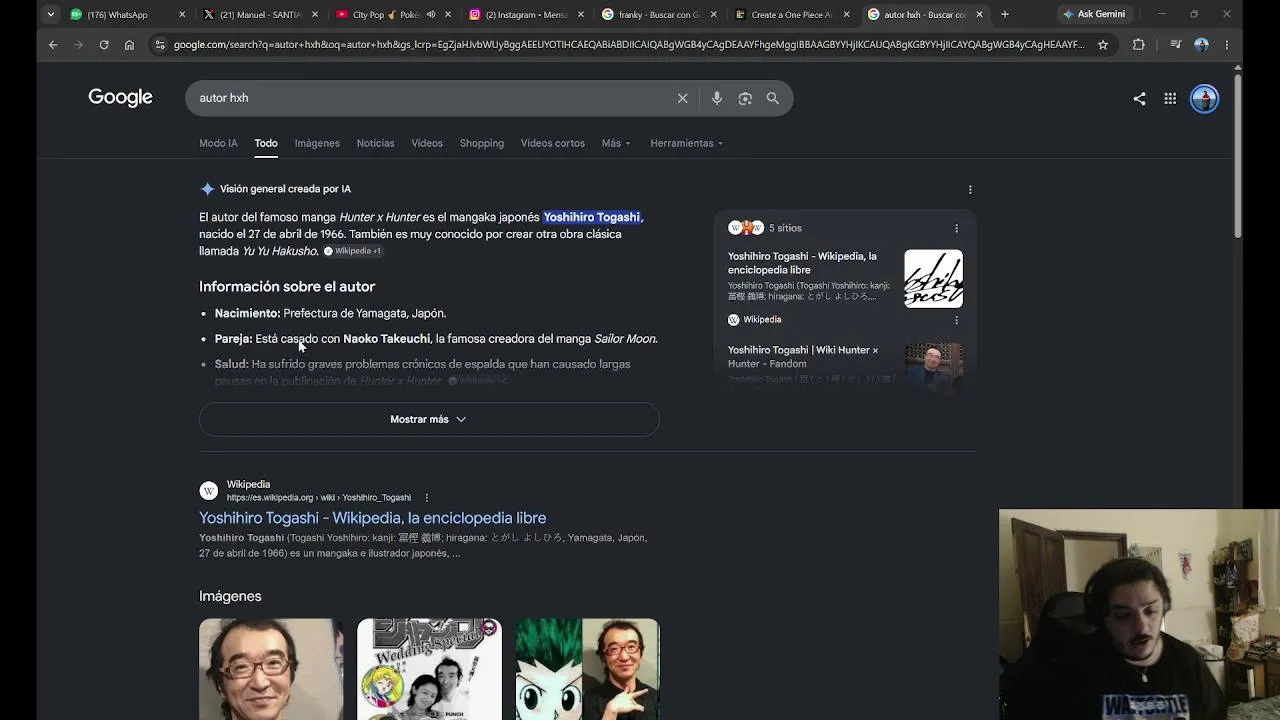Click the Imágenes section heading
1280x720 pixels.
(230, 596)
